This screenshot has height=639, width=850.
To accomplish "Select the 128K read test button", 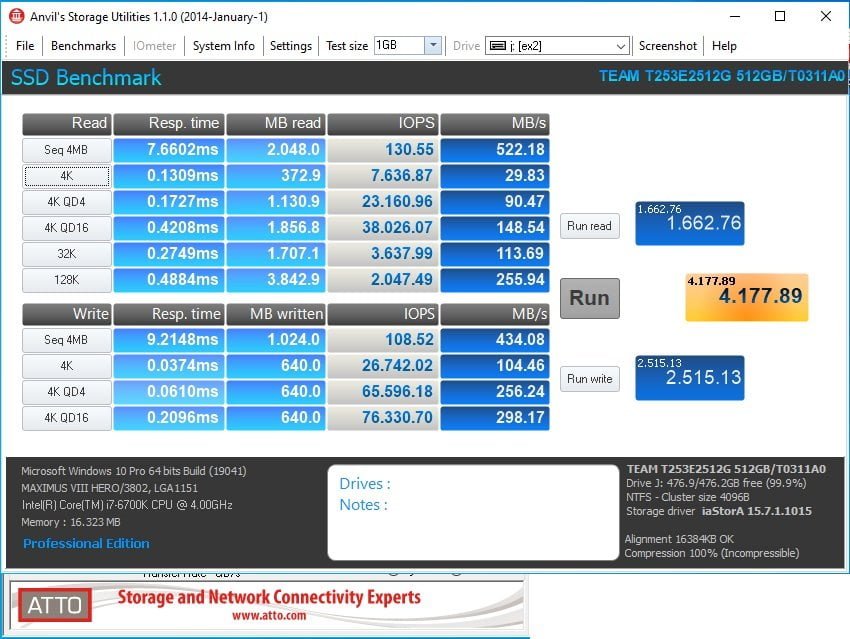I will [67, 280].
